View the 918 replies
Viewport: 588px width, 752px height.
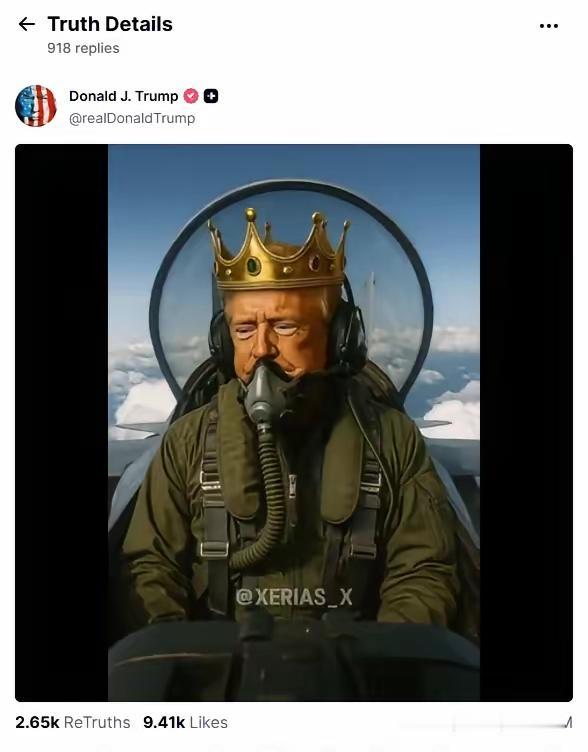[83, 48]
